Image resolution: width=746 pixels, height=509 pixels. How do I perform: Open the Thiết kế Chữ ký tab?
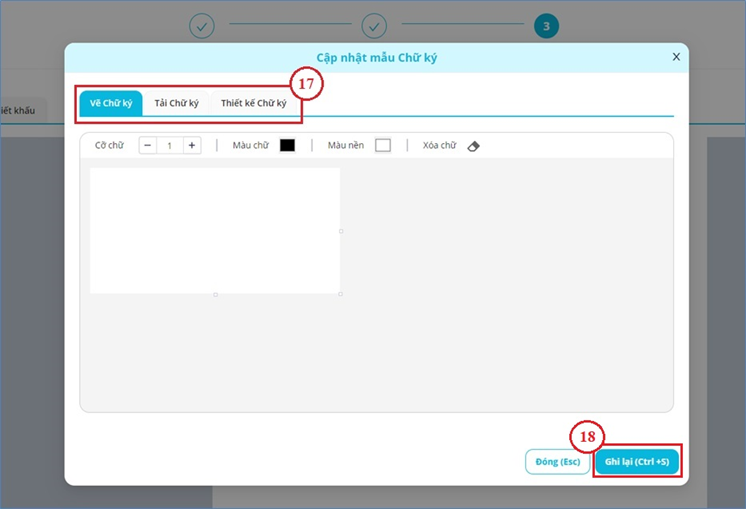coord(253,103)
